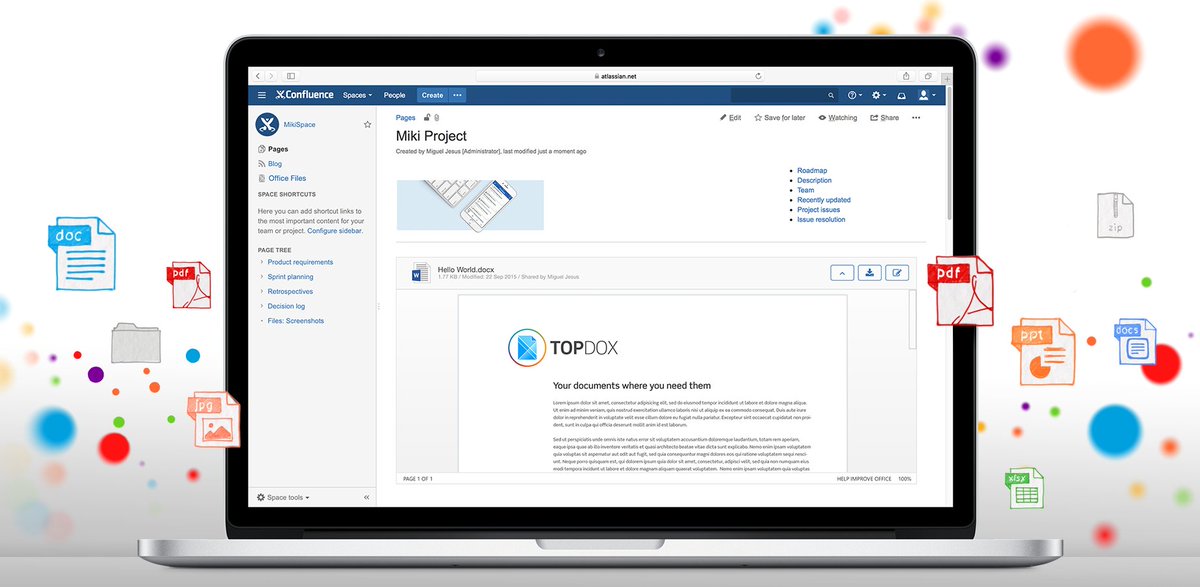Open the Spaces dropdown
This screenshot has height=587, width=1200.
(357, 95)
